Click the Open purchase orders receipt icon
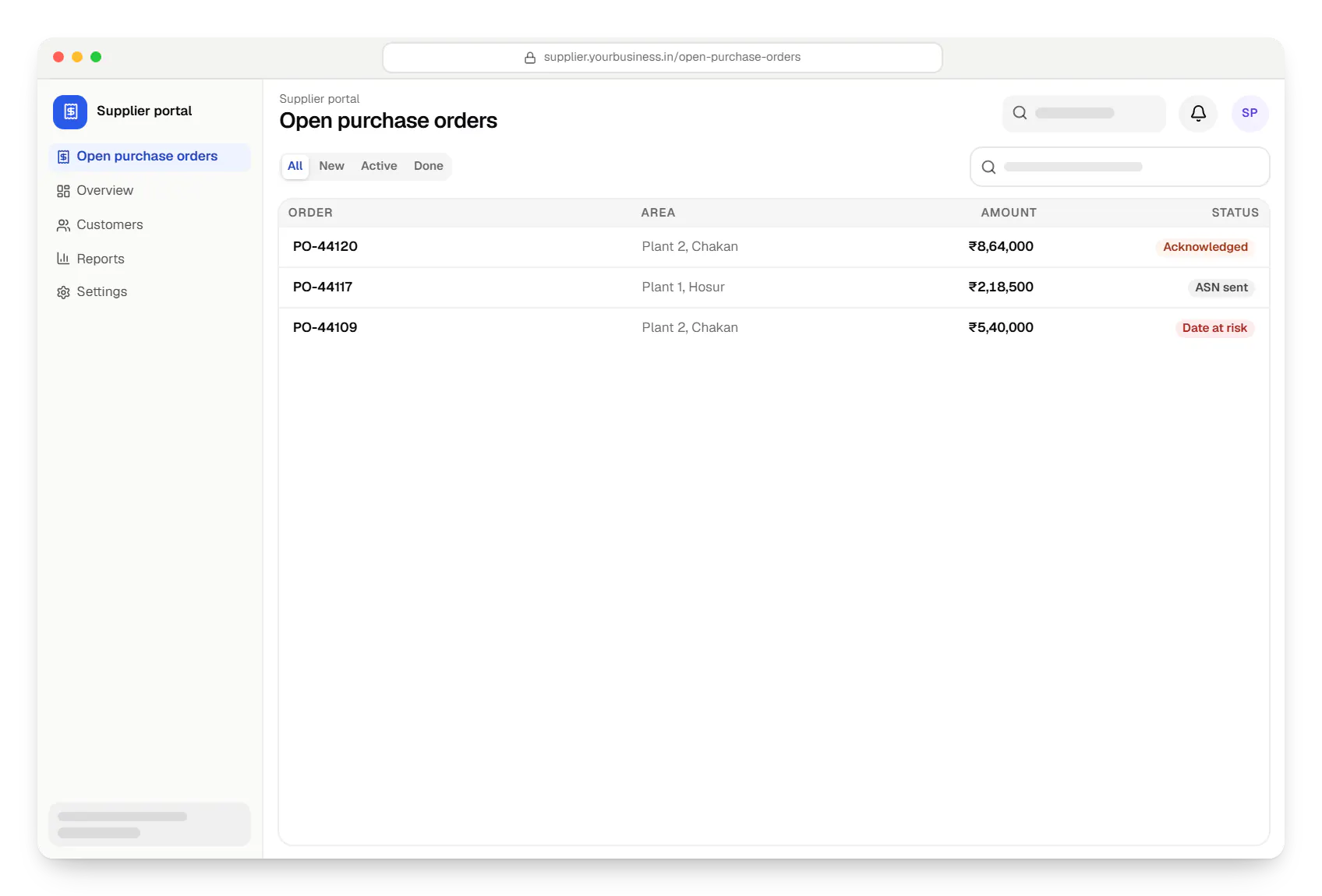This screenshot has width=1322, height=896. tap(63, 157)
